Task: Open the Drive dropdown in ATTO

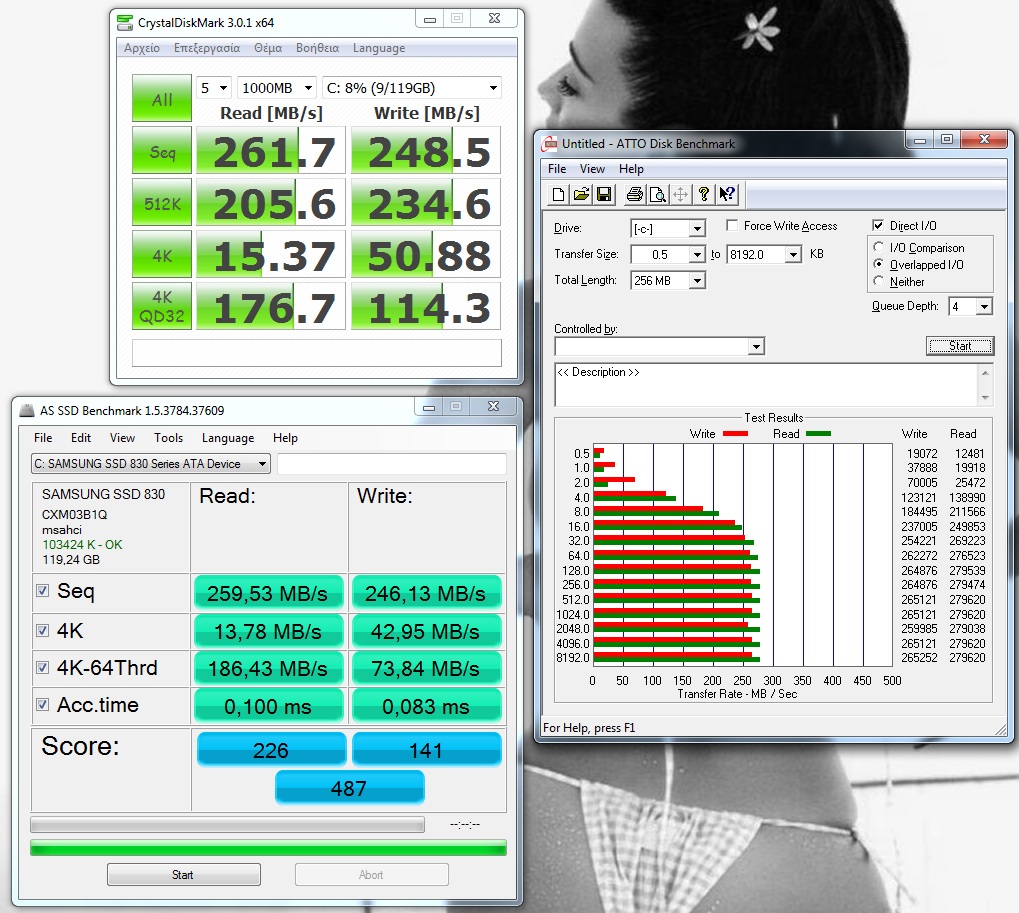Action: pyautogui.click(x=697, y=229)
